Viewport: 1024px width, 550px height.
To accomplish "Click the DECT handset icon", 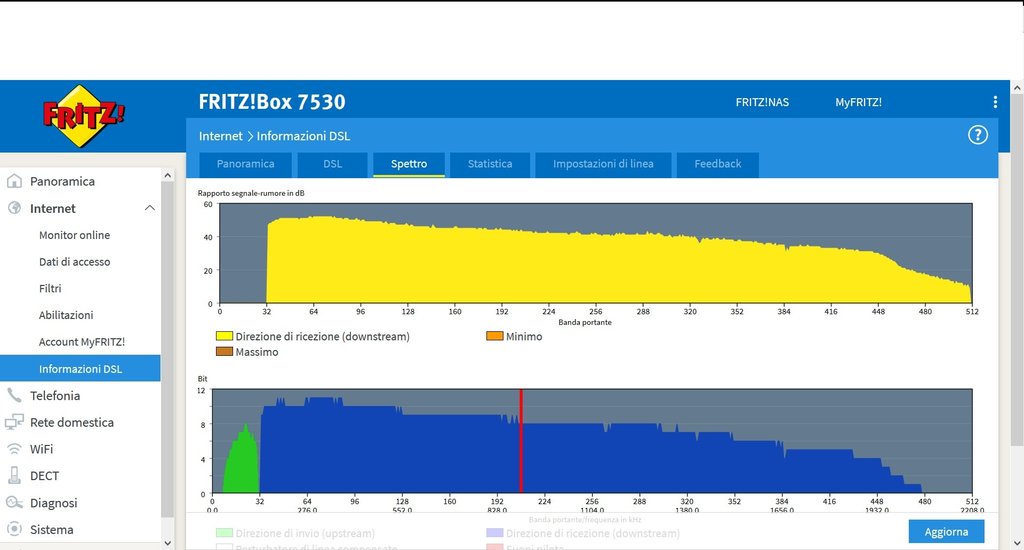I will click(x=14, y=476).
